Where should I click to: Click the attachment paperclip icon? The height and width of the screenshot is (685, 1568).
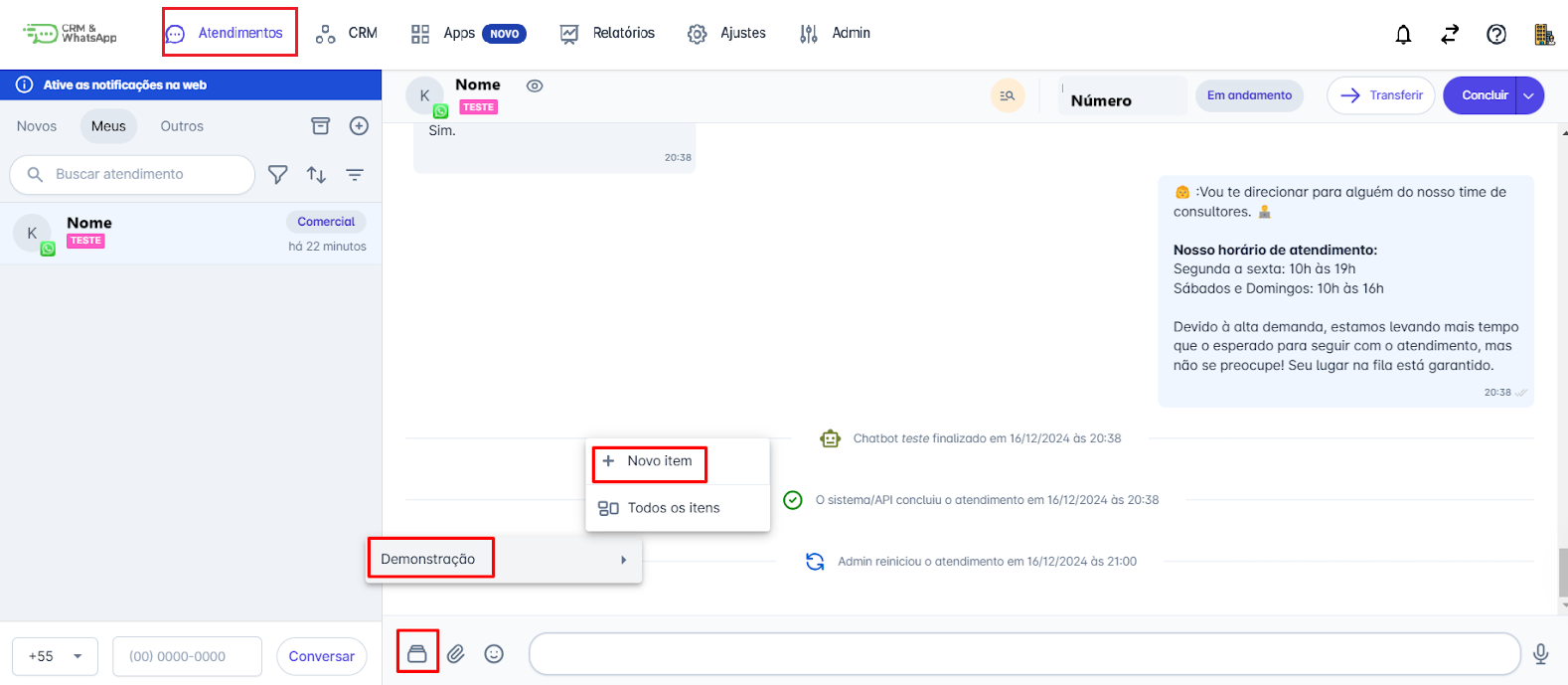455,653
